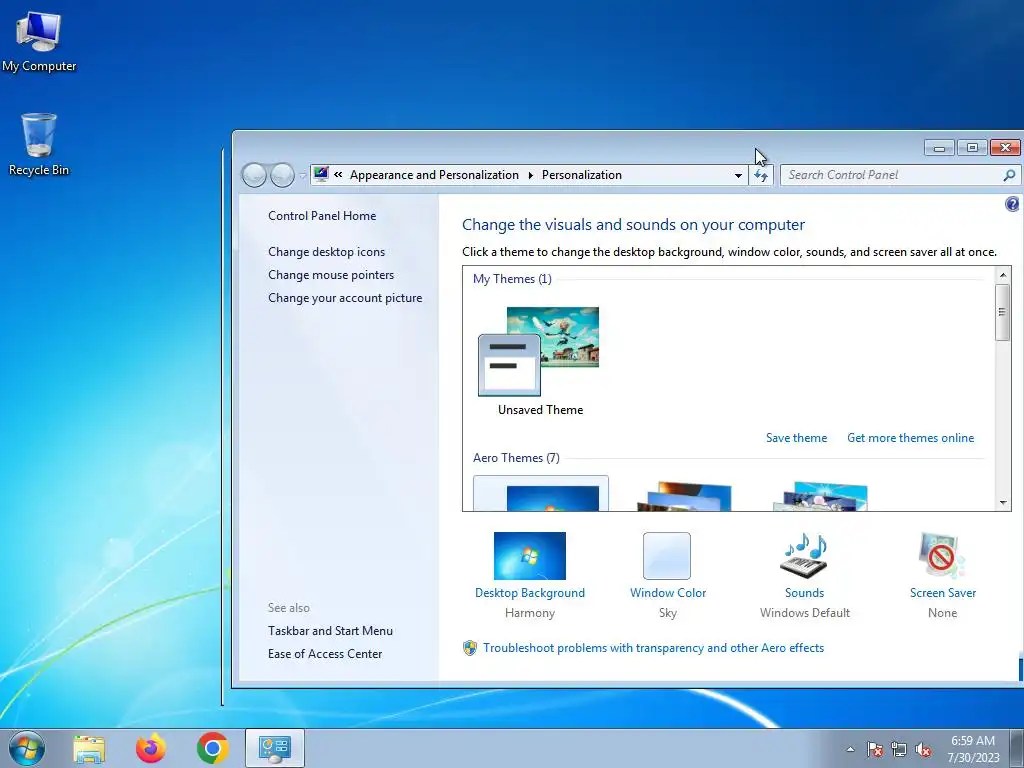Viewport: 1024px width, 768px height.
Task: Click the My Themes (1) header
Action: (x=512, y=279)
